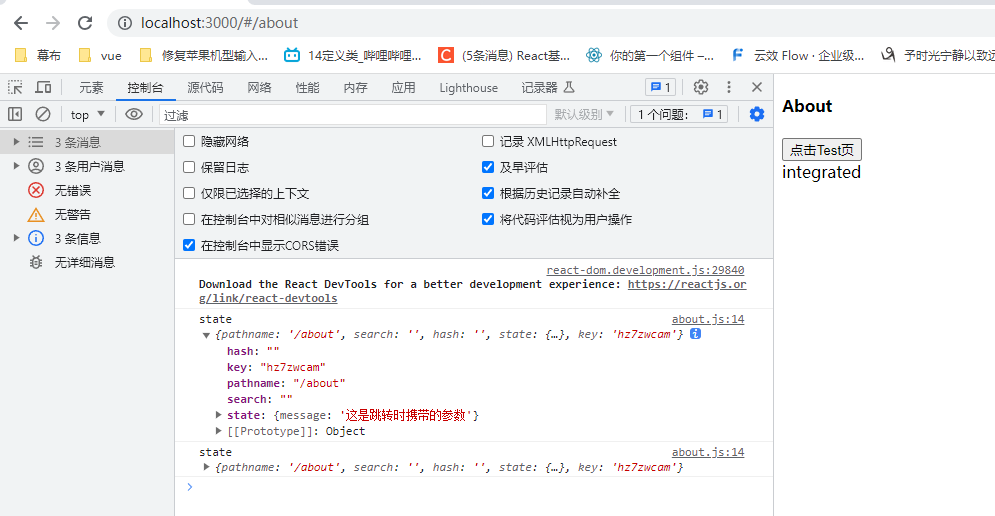Switch to the Lighthouse tab
Image resolution: width=995 pixels, height=516 pixels.
pyautogui.click(x=468, y=88)
